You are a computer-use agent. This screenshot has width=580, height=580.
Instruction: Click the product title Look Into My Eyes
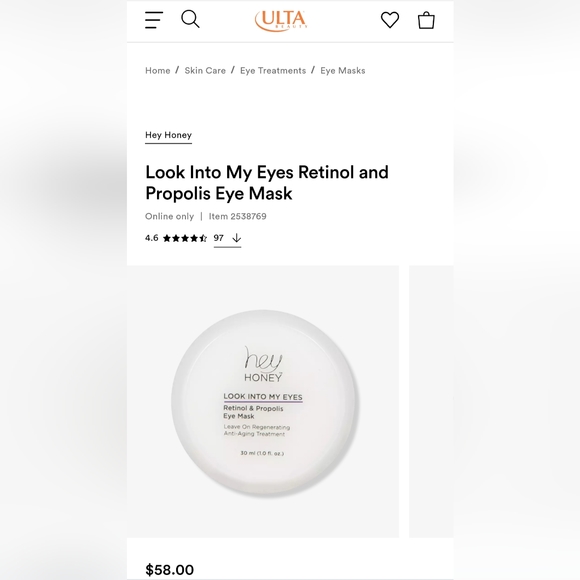click(267, 183)
